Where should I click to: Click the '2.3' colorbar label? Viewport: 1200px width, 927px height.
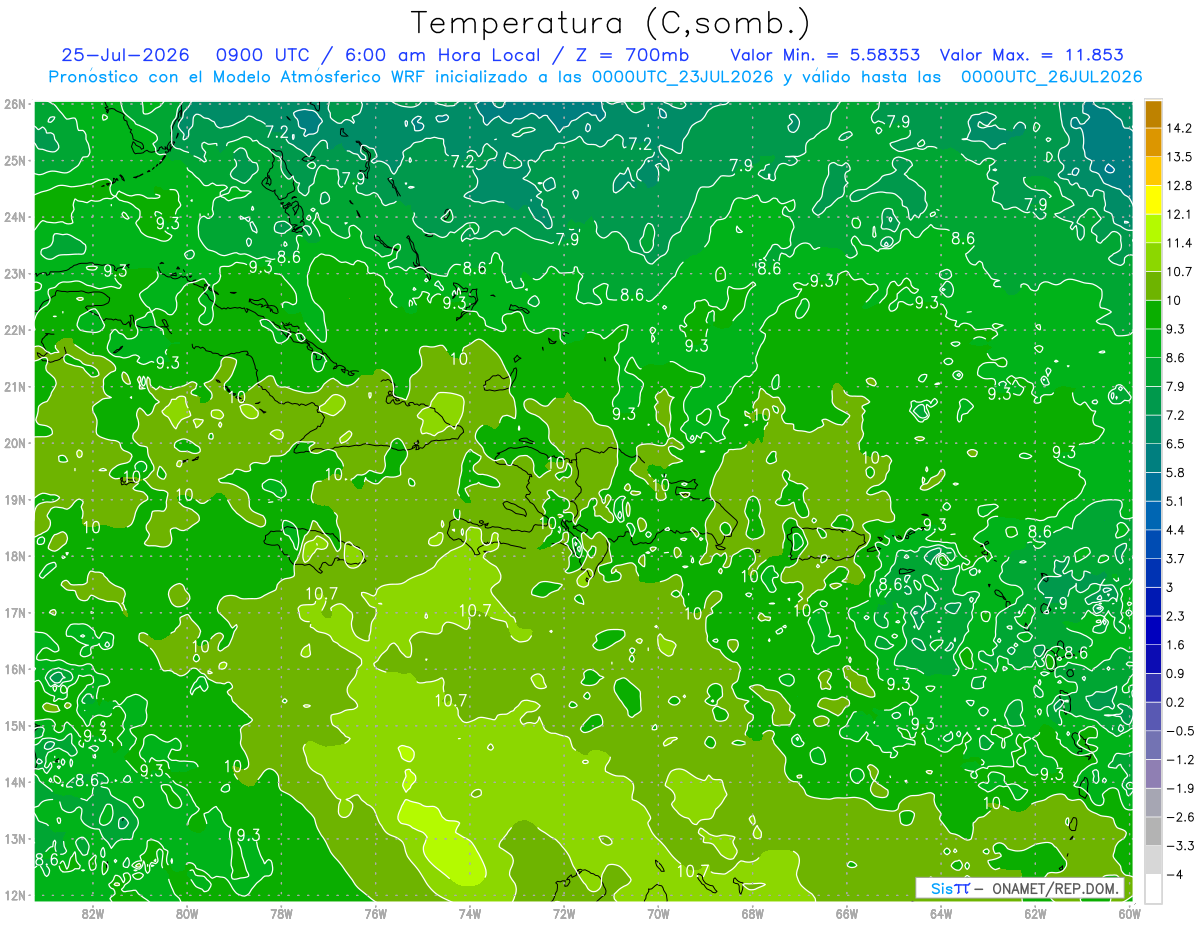tap(1177, 616)
